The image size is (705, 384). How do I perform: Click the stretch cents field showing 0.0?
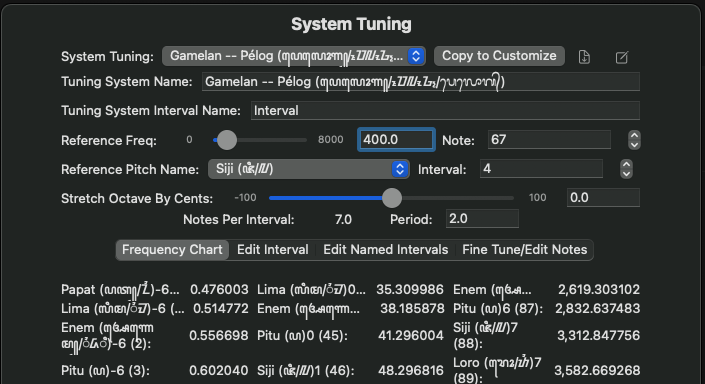click(x=603, y=198)
